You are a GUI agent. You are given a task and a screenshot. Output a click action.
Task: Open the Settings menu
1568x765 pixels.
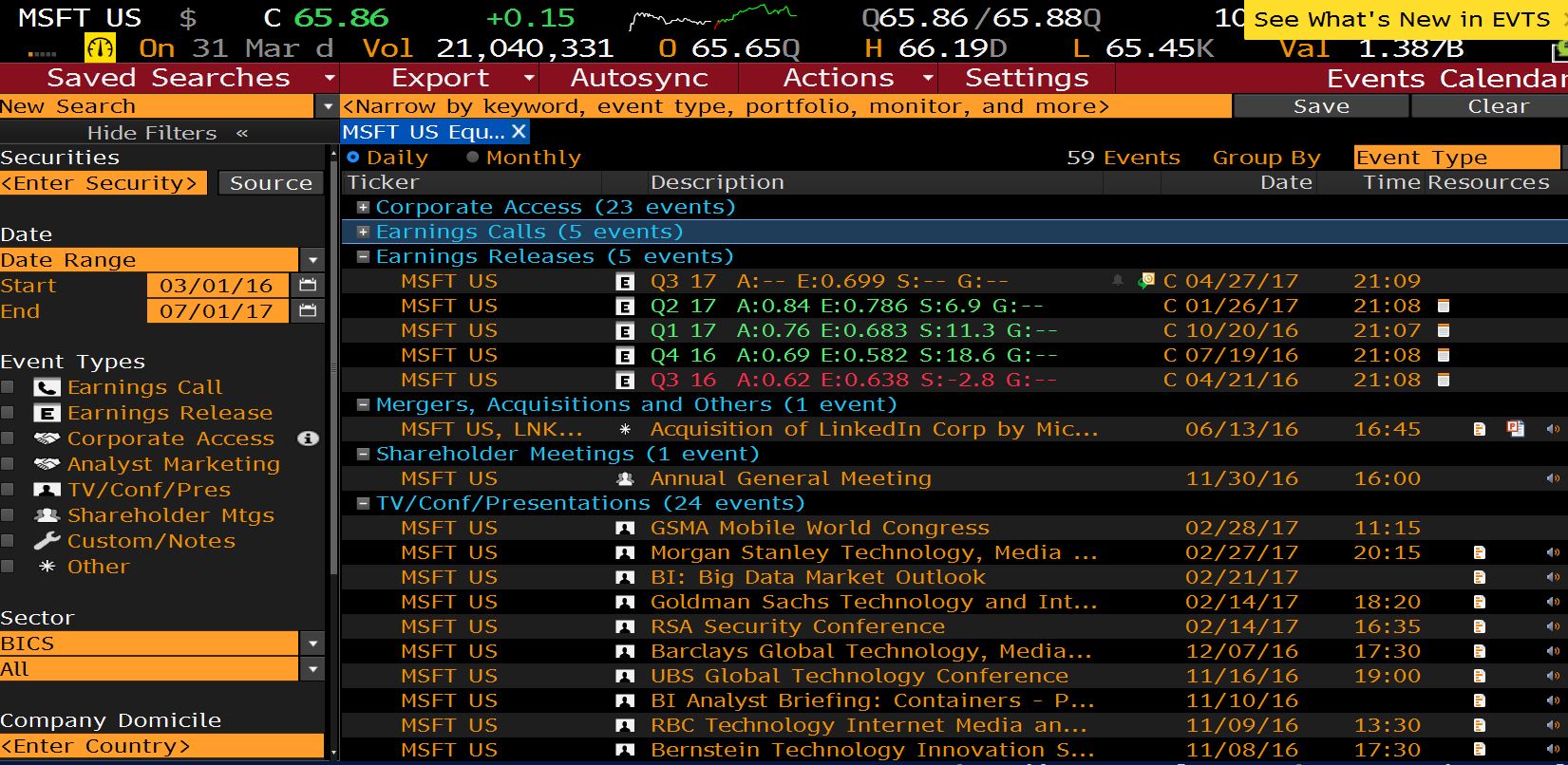1026,78
